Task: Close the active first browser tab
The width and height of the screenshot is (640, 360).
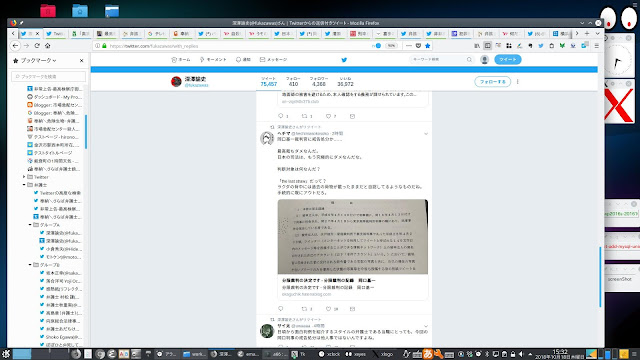Action: pos(38,33)
